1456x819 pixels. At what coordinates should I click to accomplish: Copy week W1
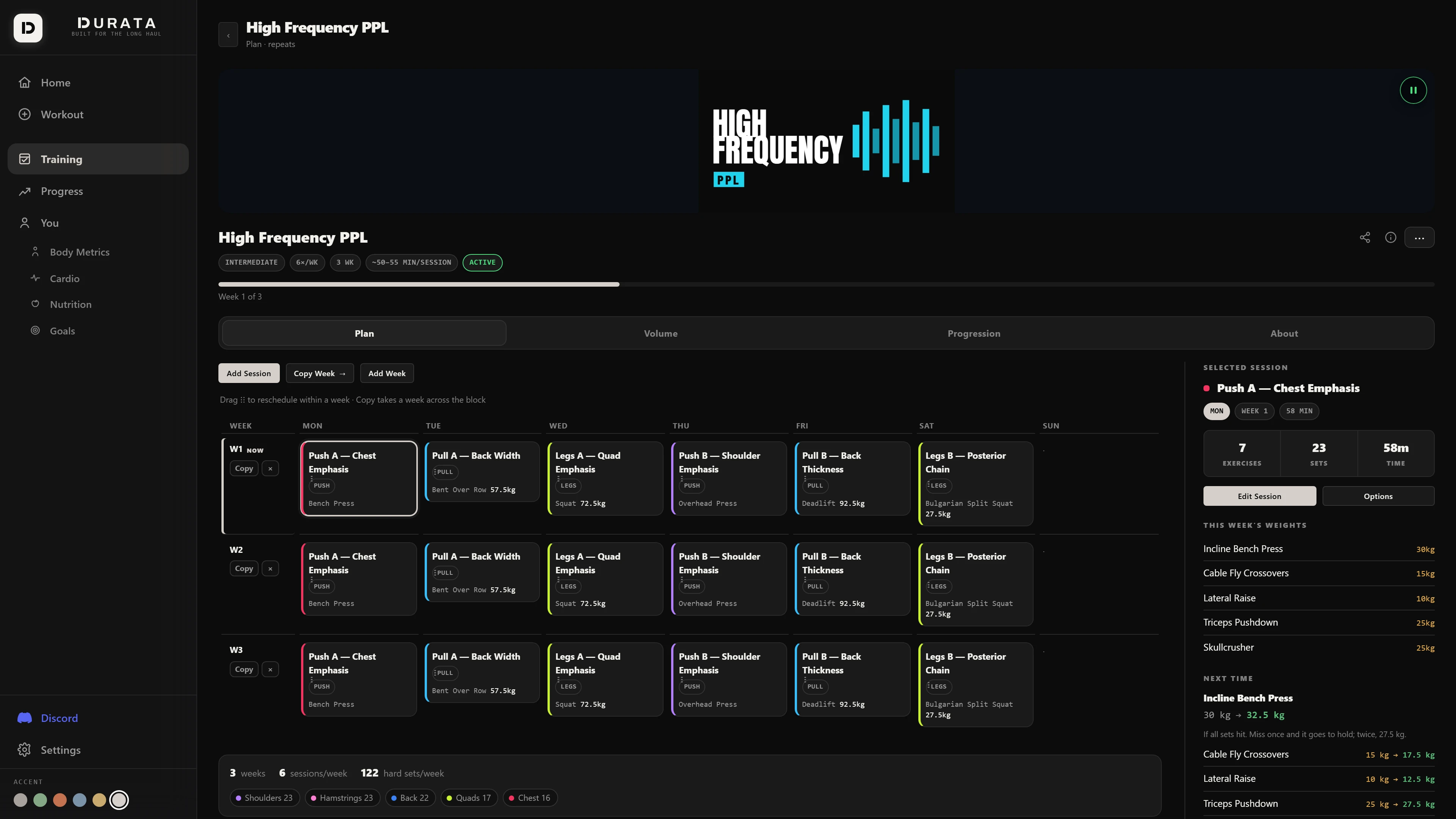click(243, 469)
